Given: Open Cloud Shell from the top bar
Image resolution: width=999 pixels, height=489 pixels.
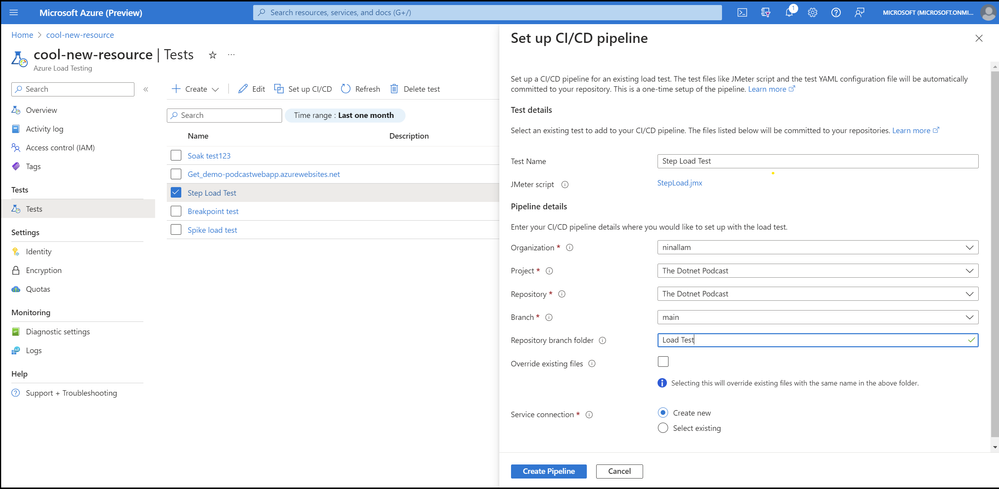Looking at the screenshot, I should pos(742,13).
